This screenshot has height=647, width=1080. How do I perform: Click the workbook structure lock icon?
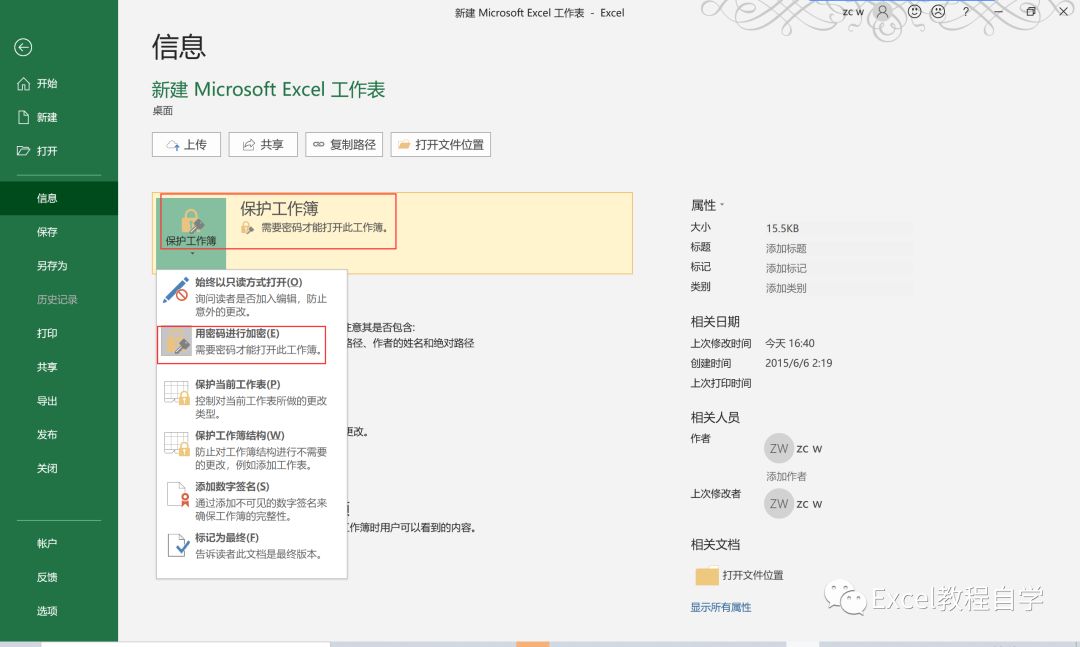[x=177, y=444]
